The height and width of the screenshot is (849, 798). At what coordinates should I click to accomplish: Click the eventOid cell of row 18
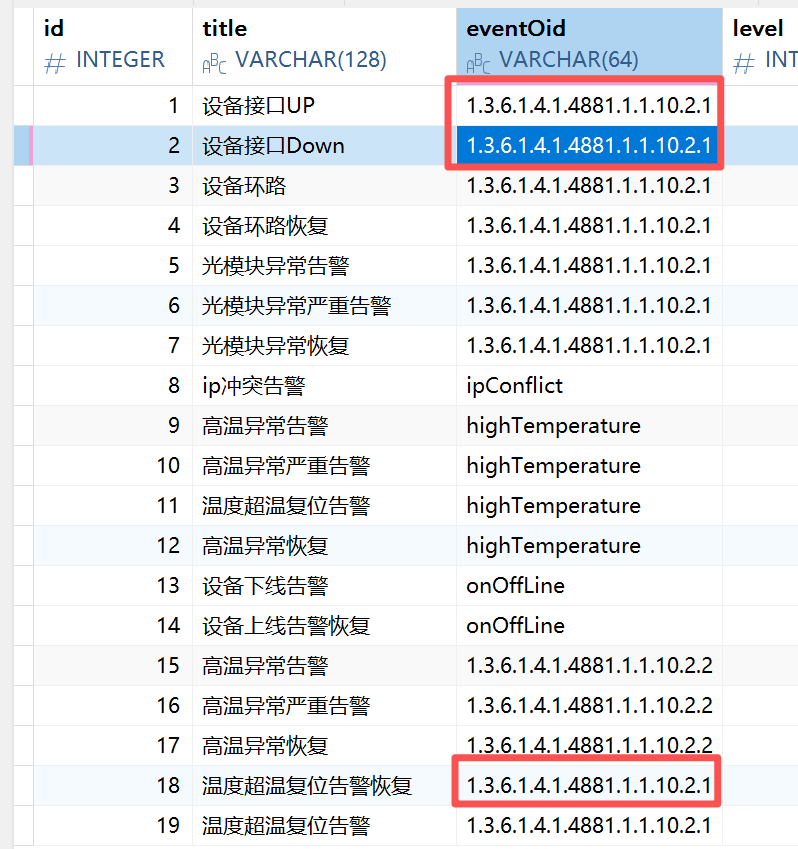pyautogui.click(x=588, y=786)
